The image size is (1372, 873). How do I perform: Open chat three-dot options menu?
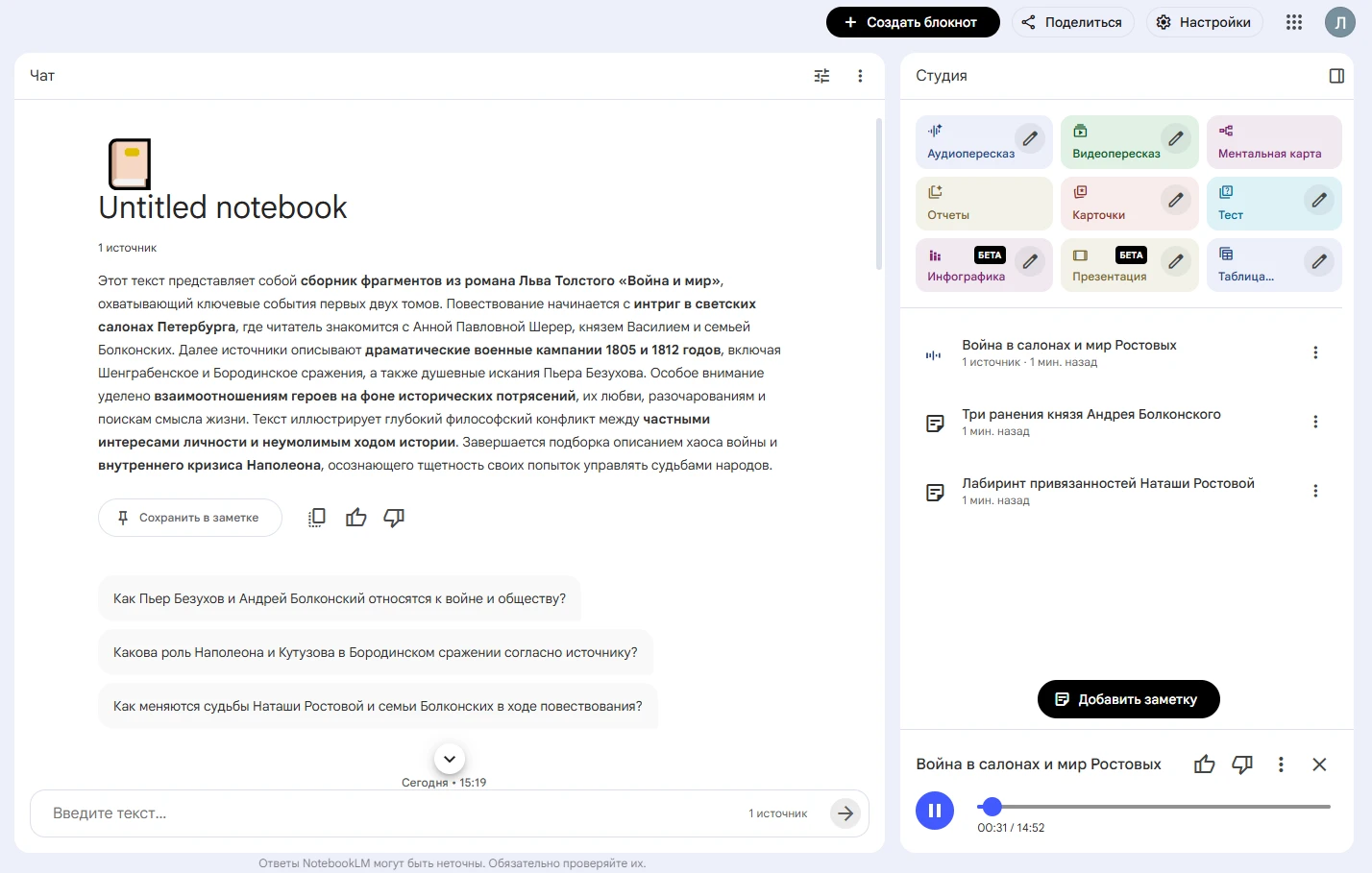(860, 76)
